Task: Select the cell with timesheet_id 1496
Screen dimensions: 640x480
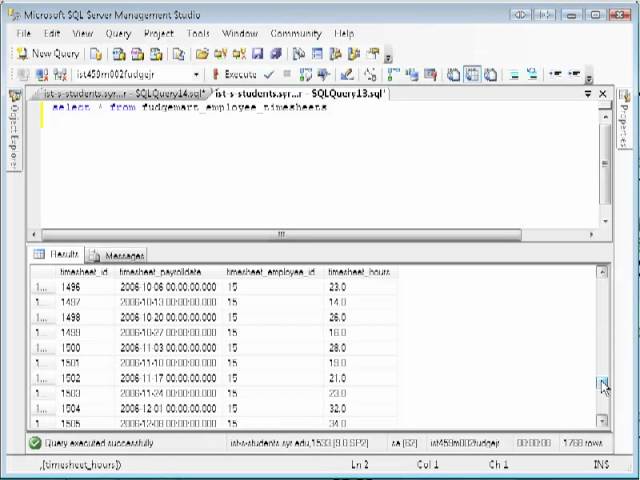Action: [85, 287]
